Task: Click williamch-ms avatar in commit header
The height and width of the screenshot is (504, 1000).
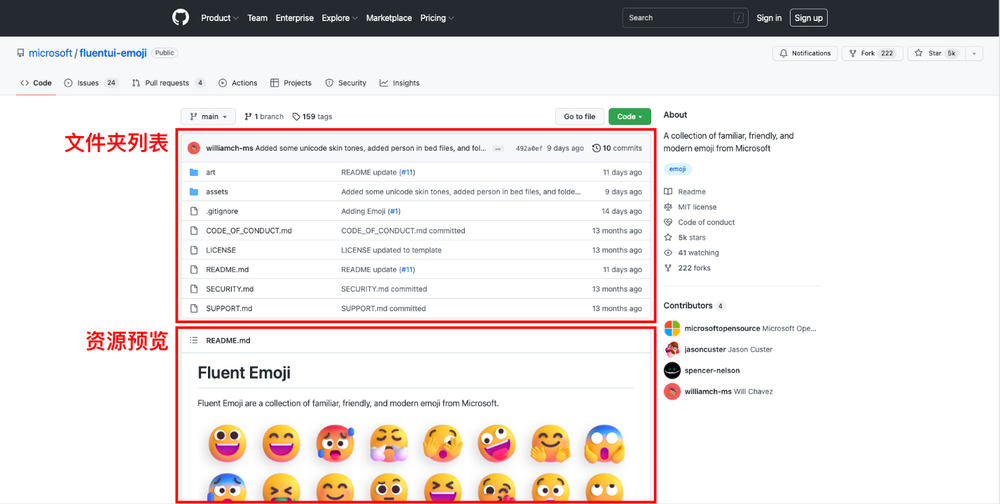Action: [x=194, y=148]
